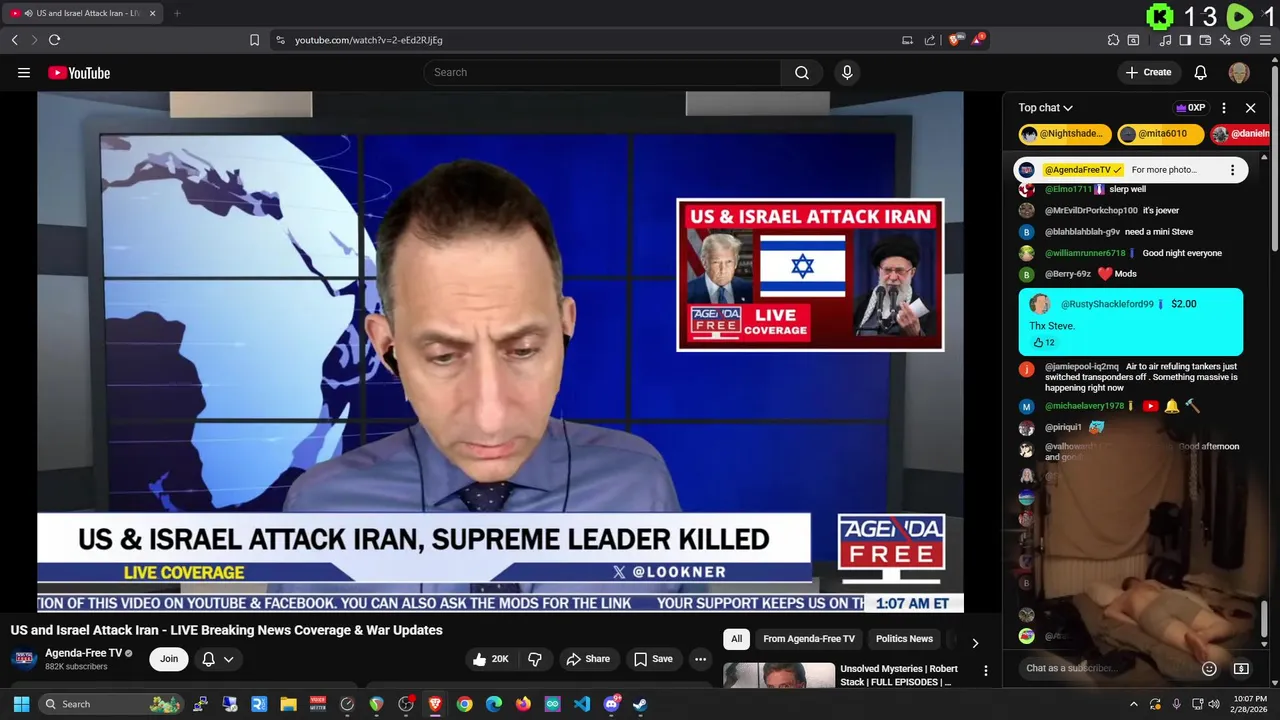Close the live chat panel
The width and height of the screenshot is (1280, 720).
coord(1250,108)
